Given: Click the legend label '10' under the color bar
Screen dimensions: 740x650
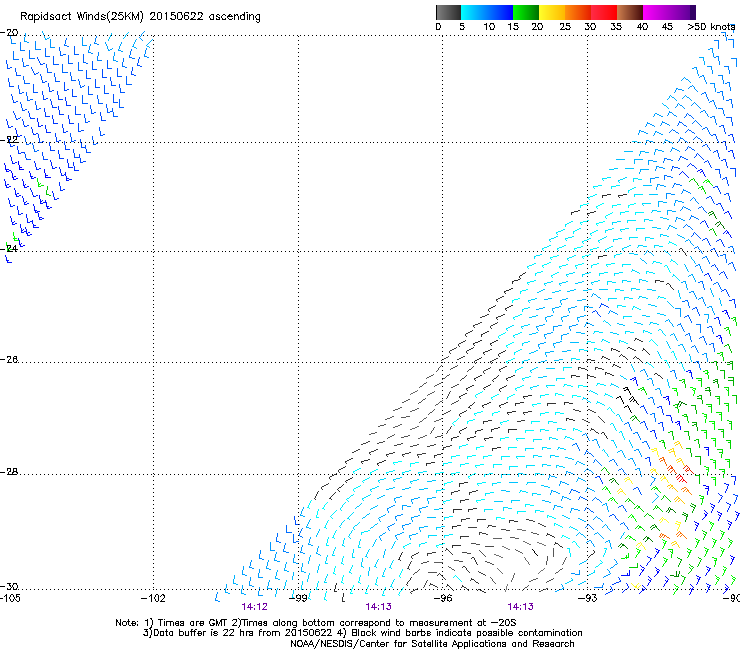Looking at the screenshot, I should pos(489,27).
